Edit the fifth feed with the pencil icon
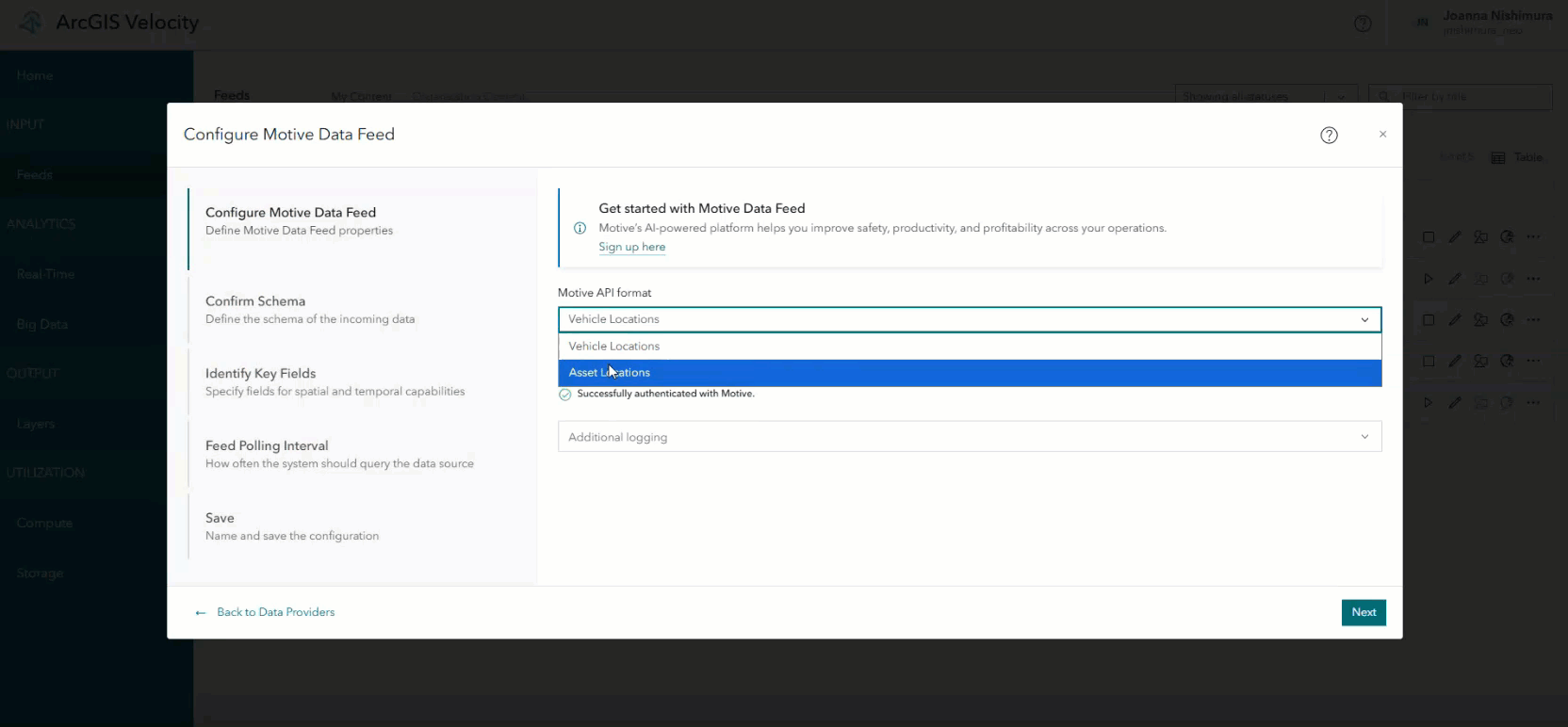1568x727 pixels. pyautogui.click(x=1455, y=402)
